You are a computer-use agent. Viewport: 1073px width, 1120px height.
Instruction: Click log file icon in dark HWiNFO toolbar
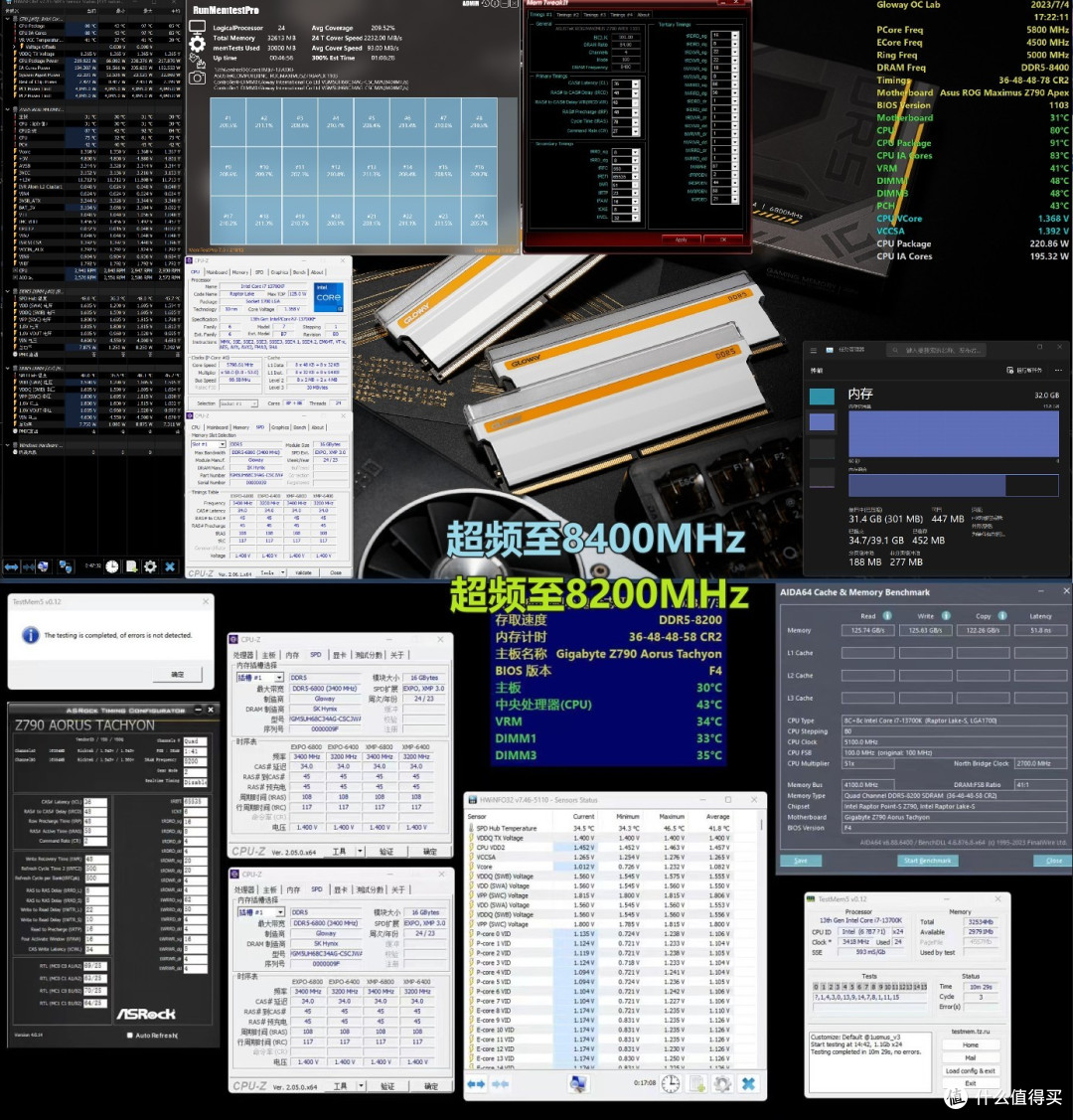[x=131, y=566]
